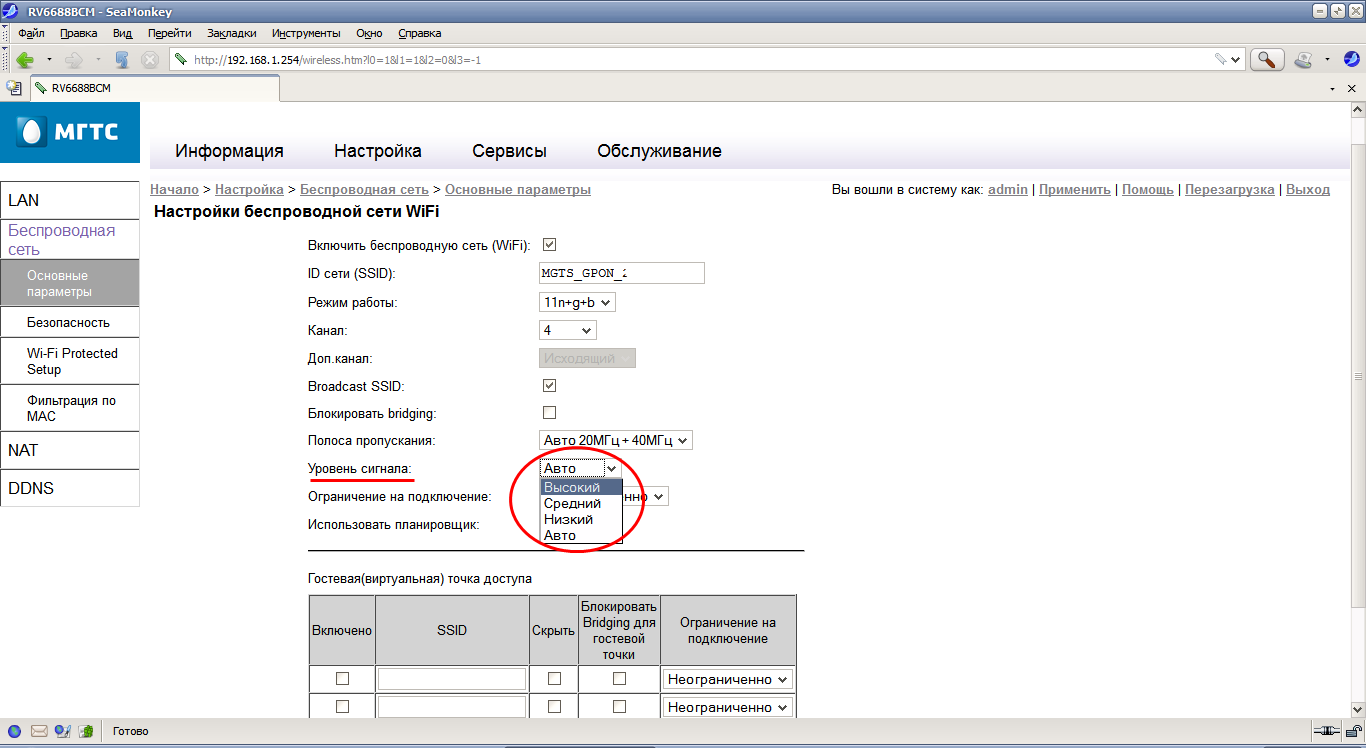Click the new tab icon beside tabs
Viewport: 1366px width, 748px height.
(14, 88)
